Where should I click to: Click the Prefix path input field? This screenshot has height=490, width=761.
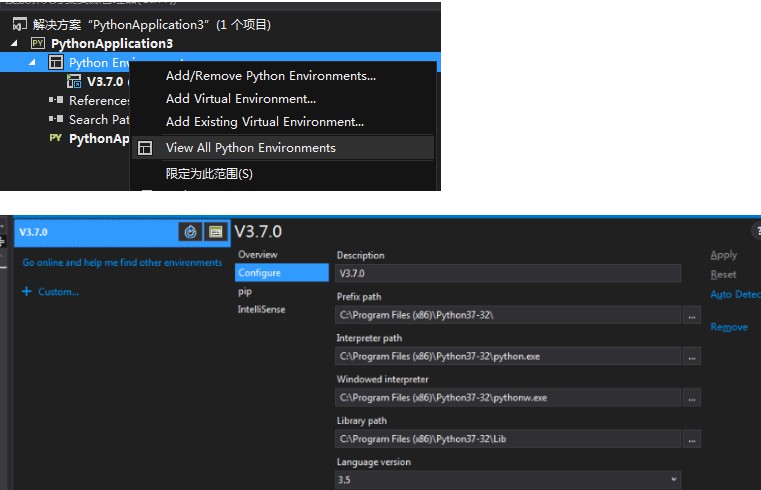click(508, 315)
